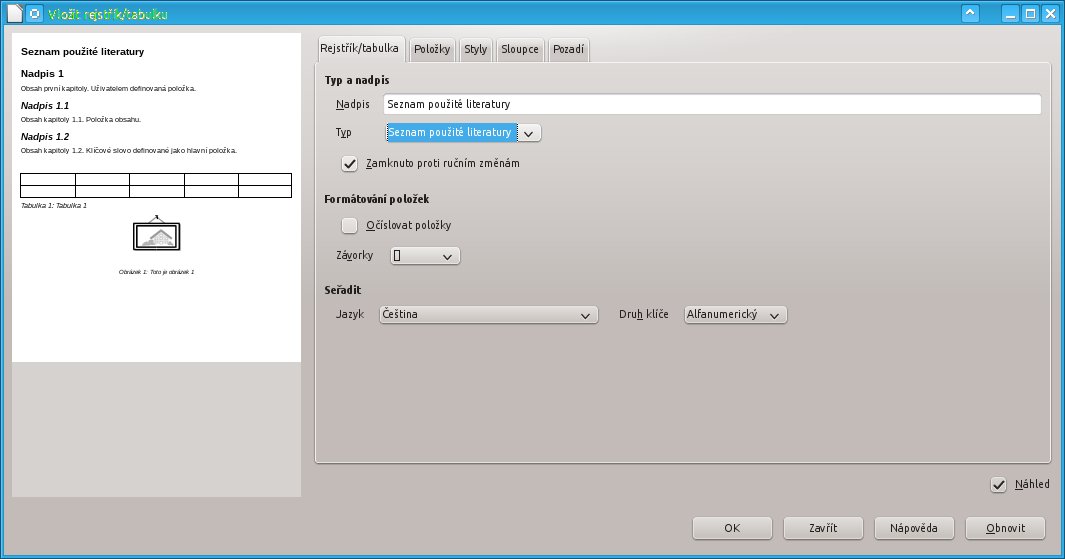Click the Nápověda help button
The width and height of the screenshot is (1065, 559).
pyautogui.click(x=914, y=527)
